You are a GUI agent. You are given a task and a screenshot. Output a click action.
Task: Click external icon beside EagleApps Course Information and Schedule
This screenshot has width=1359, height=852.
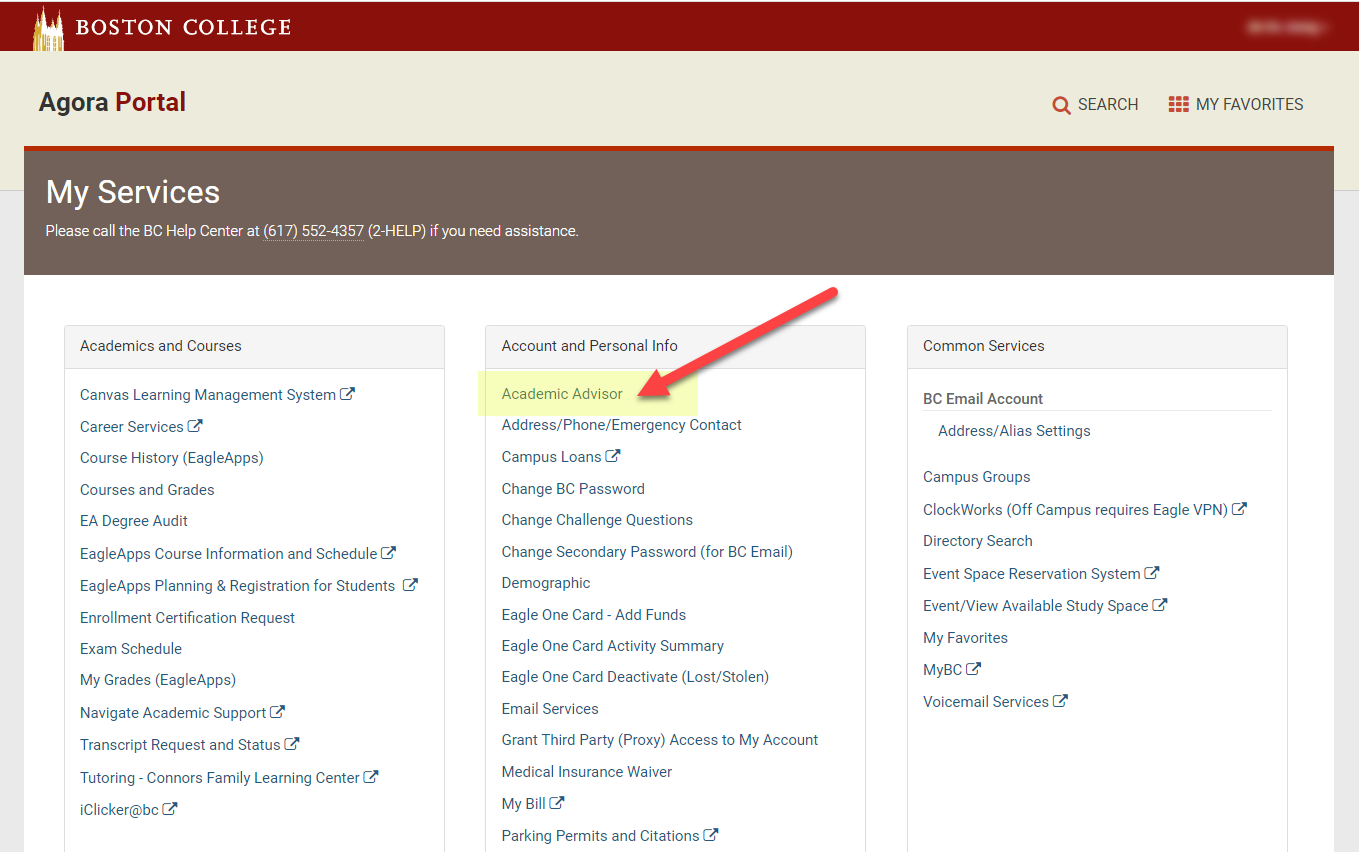[389, 552]
